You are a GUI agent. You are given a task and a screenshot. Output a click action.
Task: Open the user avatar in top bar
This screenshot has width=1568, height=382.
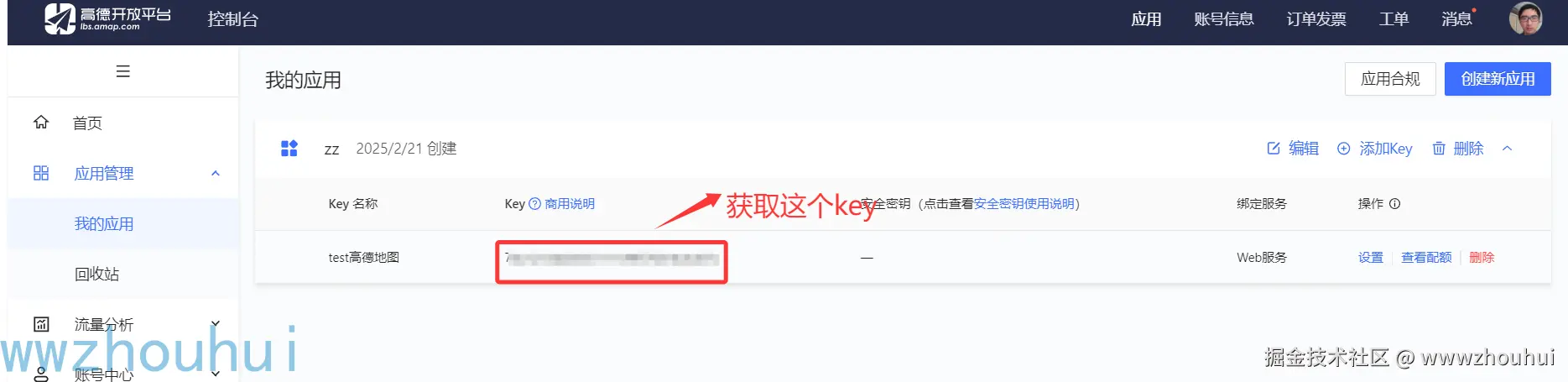pyautogui.click(x=1524, y=18)
